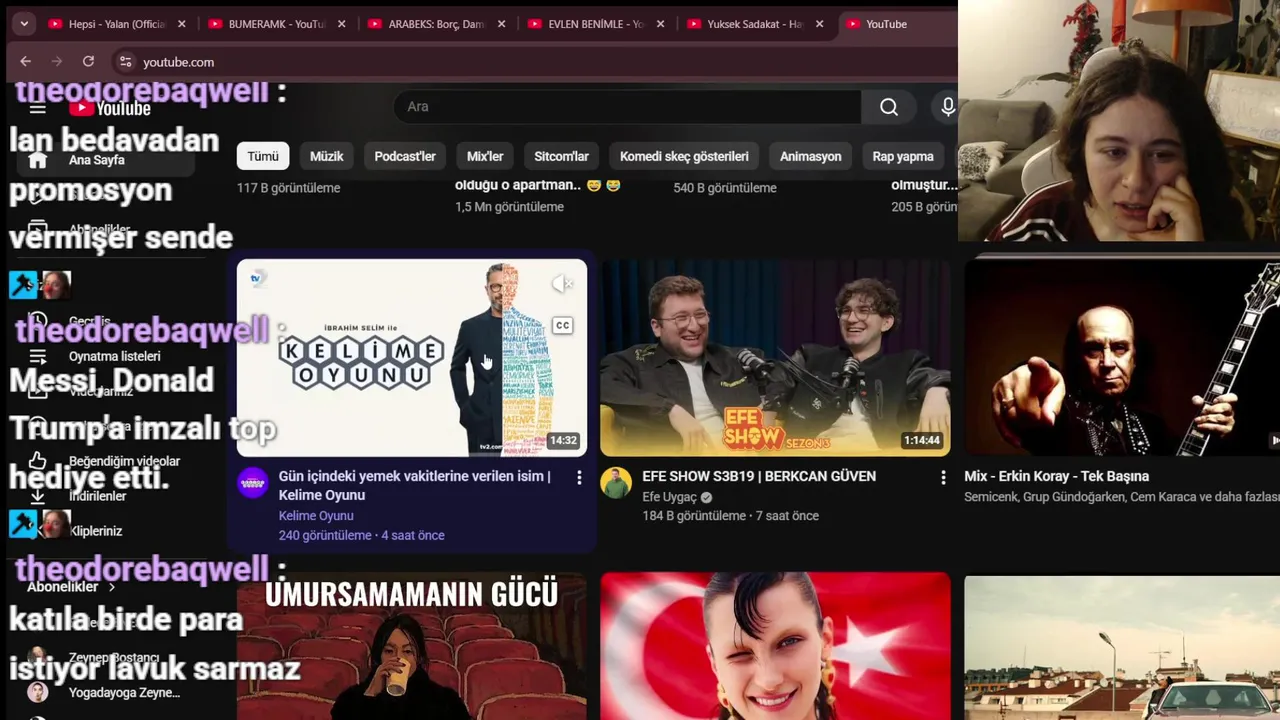Click Semicenk, Grup Gündoğarken mix artists text
The width and height of the screenshot is (1280, 720).
[x=1122, y=497]
